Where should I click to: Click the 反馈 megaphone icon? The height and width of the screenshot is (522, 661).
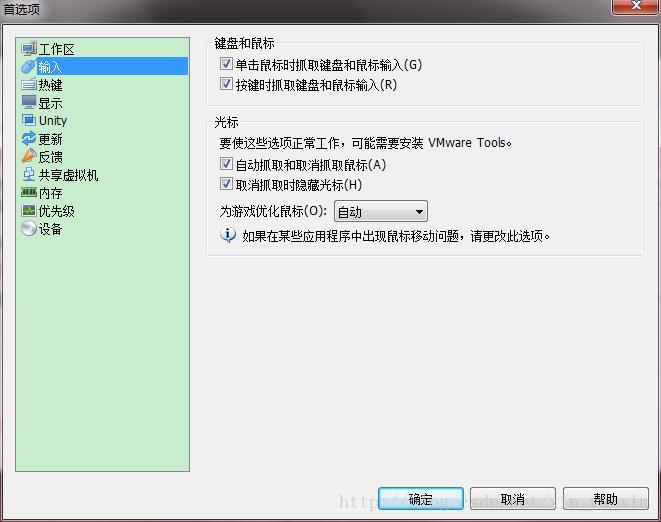click(x=29, y=156)
